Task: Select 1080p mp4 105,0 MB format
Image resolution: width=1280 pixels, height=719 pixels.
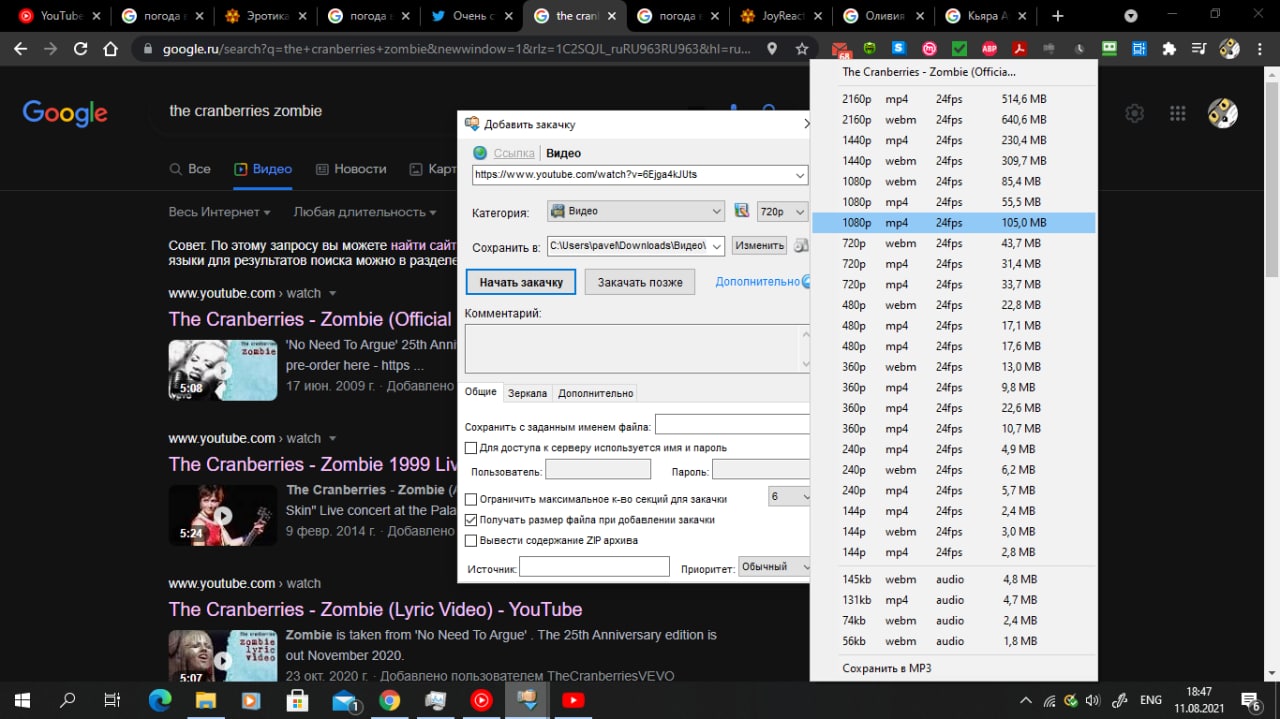Action: pyautogui.click(x=954, y=223)
